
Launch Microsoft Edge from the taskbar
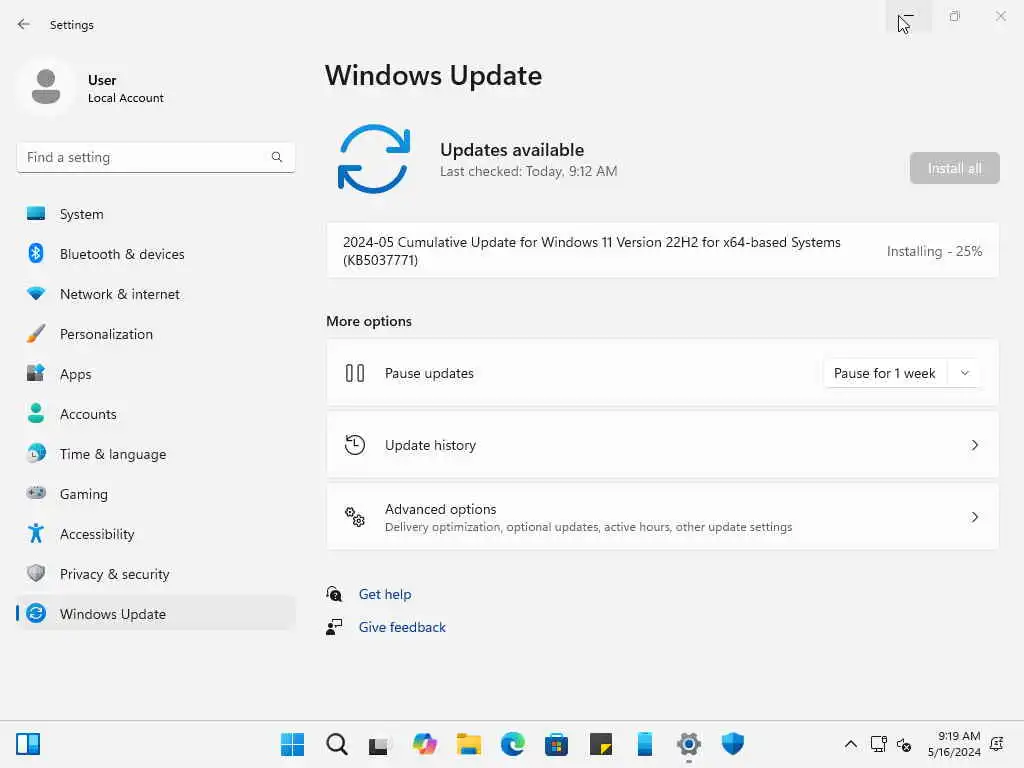(x=513, y=744)
